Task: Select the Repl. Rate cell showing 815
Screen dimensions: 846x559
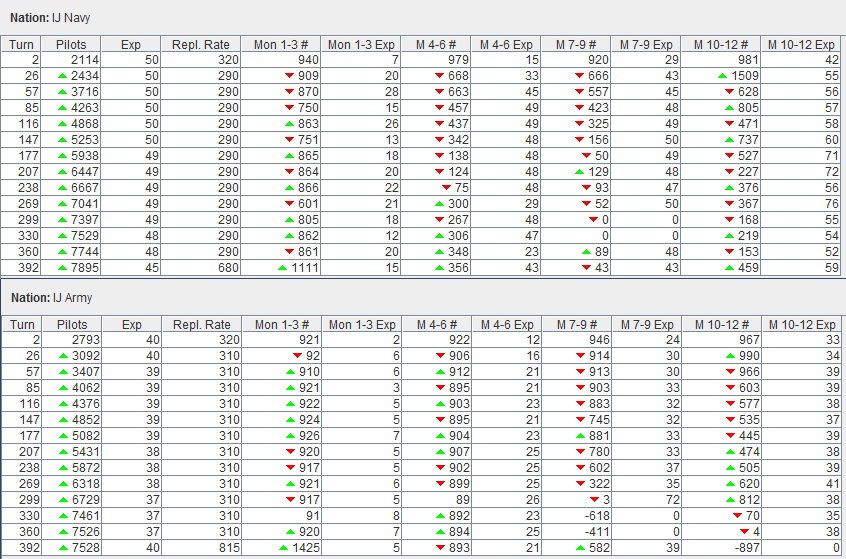Action: click(202, 548)
